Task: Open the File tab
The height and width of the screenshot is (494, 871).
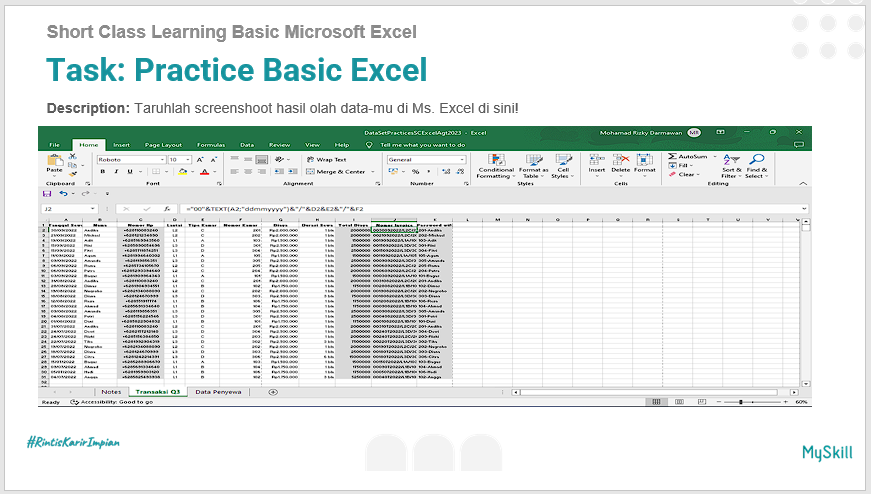Action: pyautogui.click(x=54, y=144)
